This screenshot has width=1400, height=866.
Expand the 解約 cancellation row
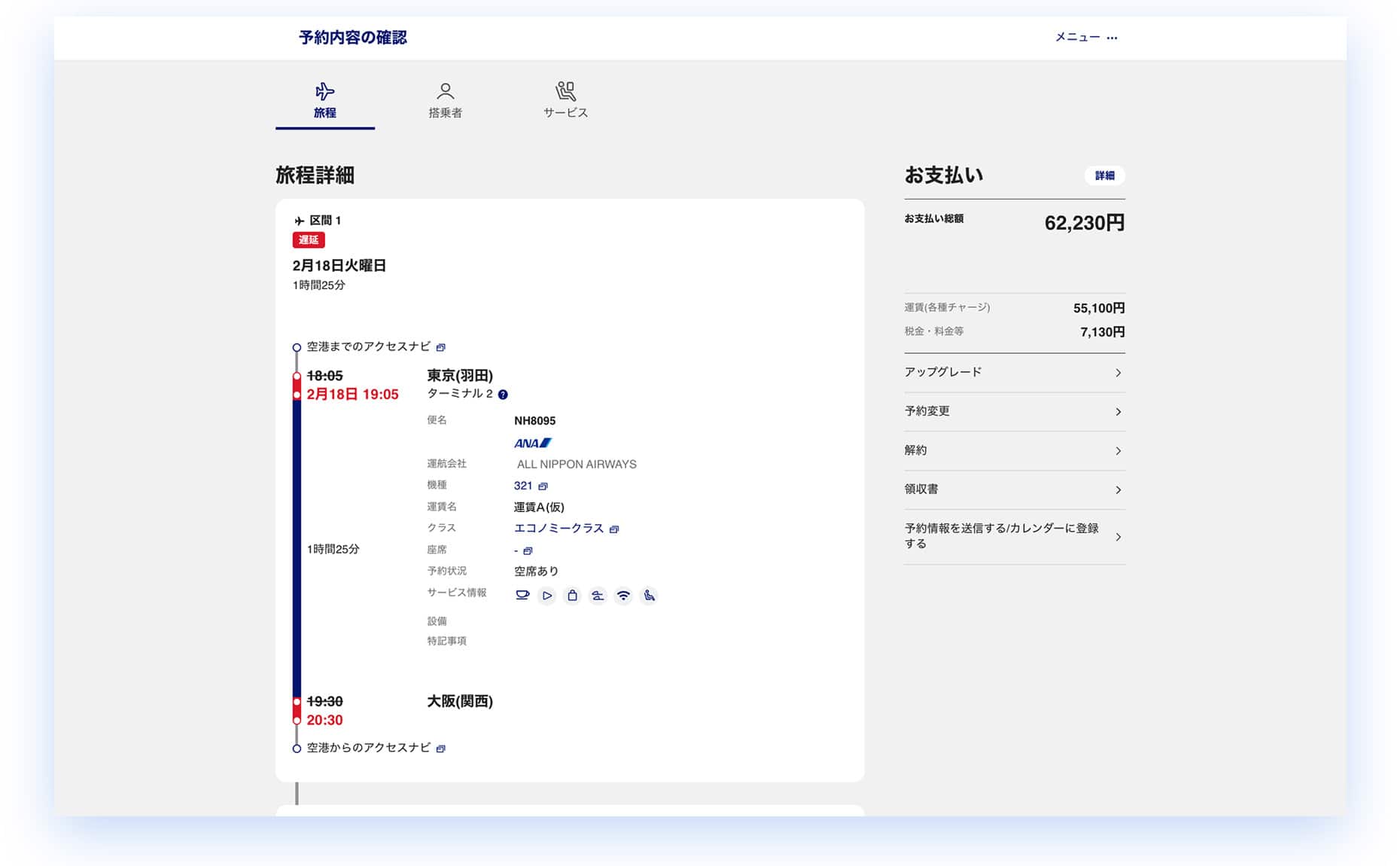[x=1014, y=451]
